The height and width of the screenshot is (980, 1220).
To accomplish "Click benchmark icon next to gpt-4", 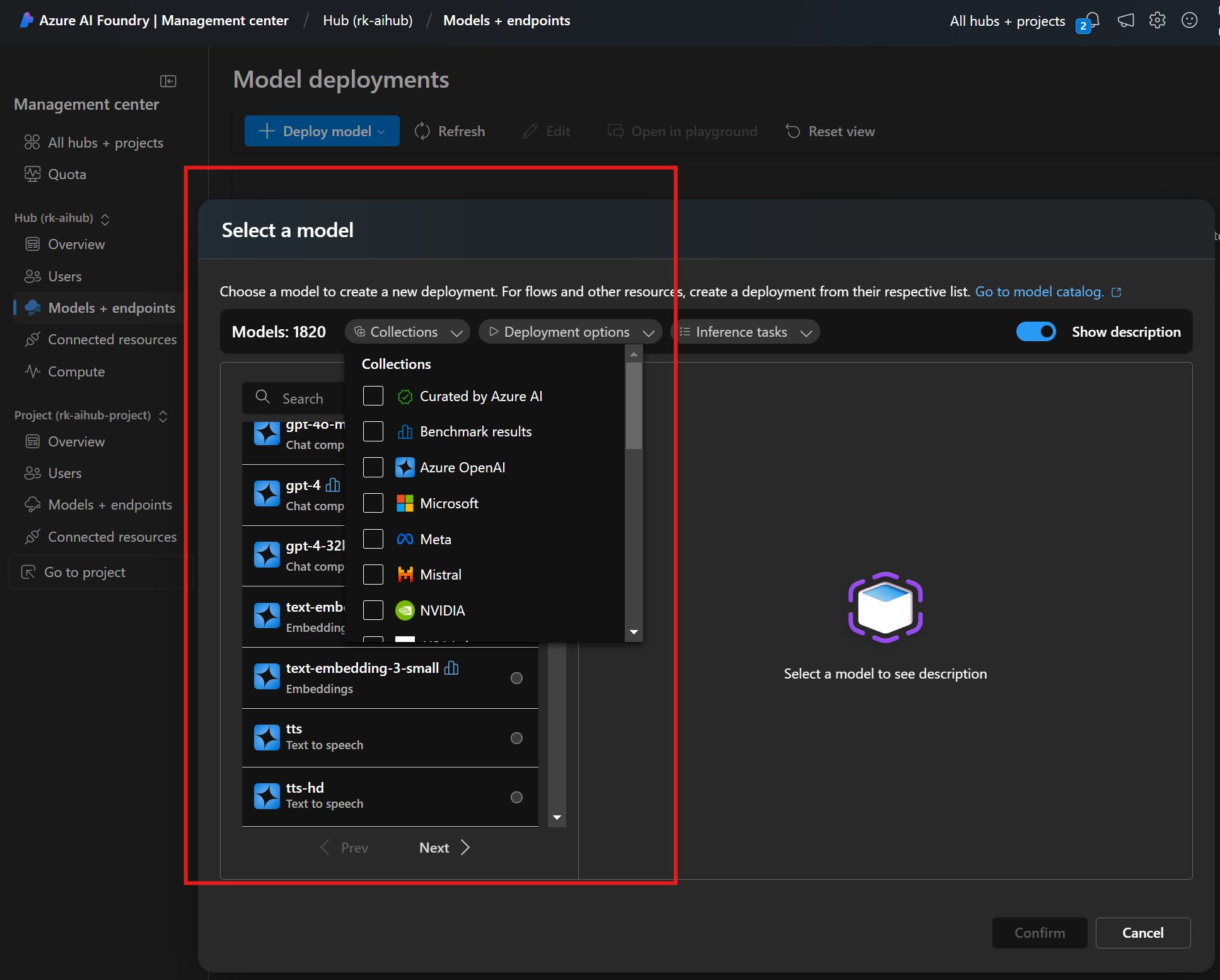I will [x=333, y=485].
